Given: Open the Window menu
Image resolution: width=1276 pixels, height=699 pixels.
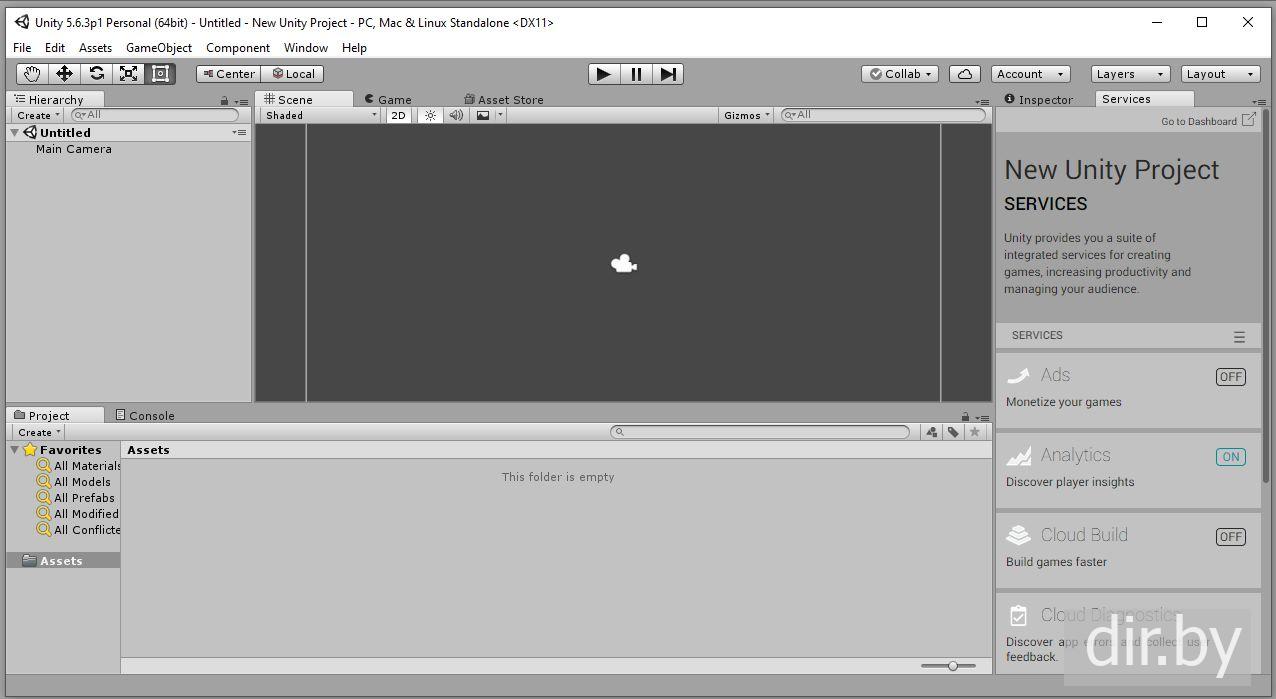Looking at the screenshot, I should [x=306, y=47].
